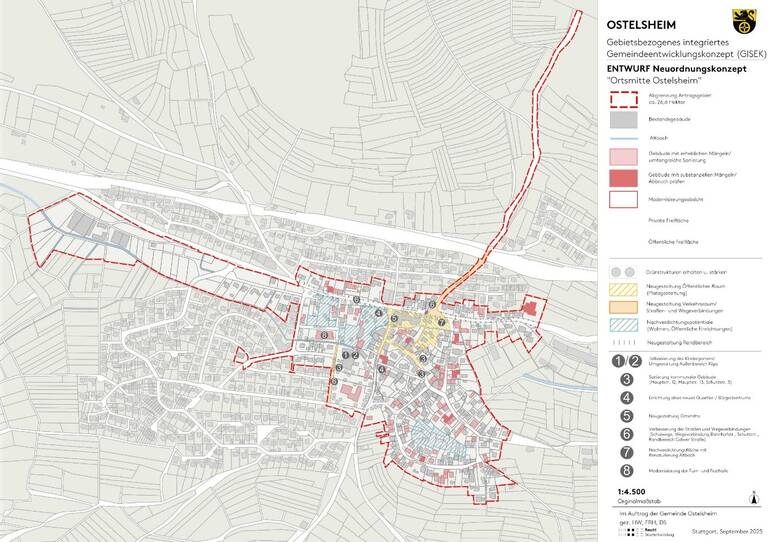Click the light pink erhebliche Mängel swatch
768x542 pixels.
[x=624, y=157]
